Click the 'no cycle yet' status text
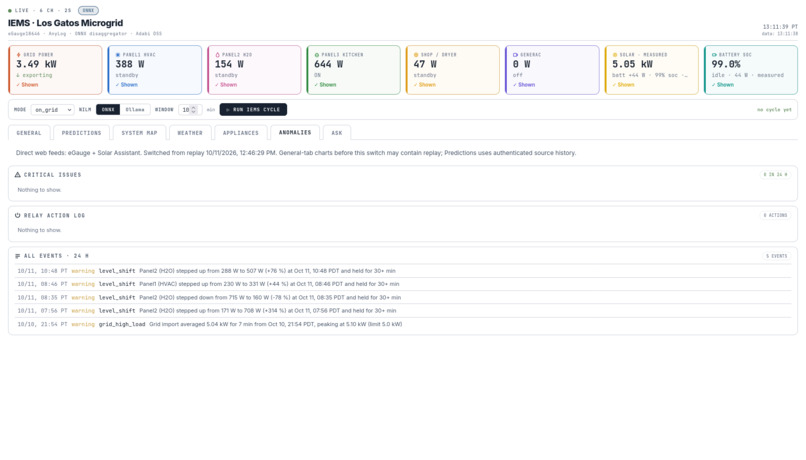This screenshot has width=806, height=460. 774,109
